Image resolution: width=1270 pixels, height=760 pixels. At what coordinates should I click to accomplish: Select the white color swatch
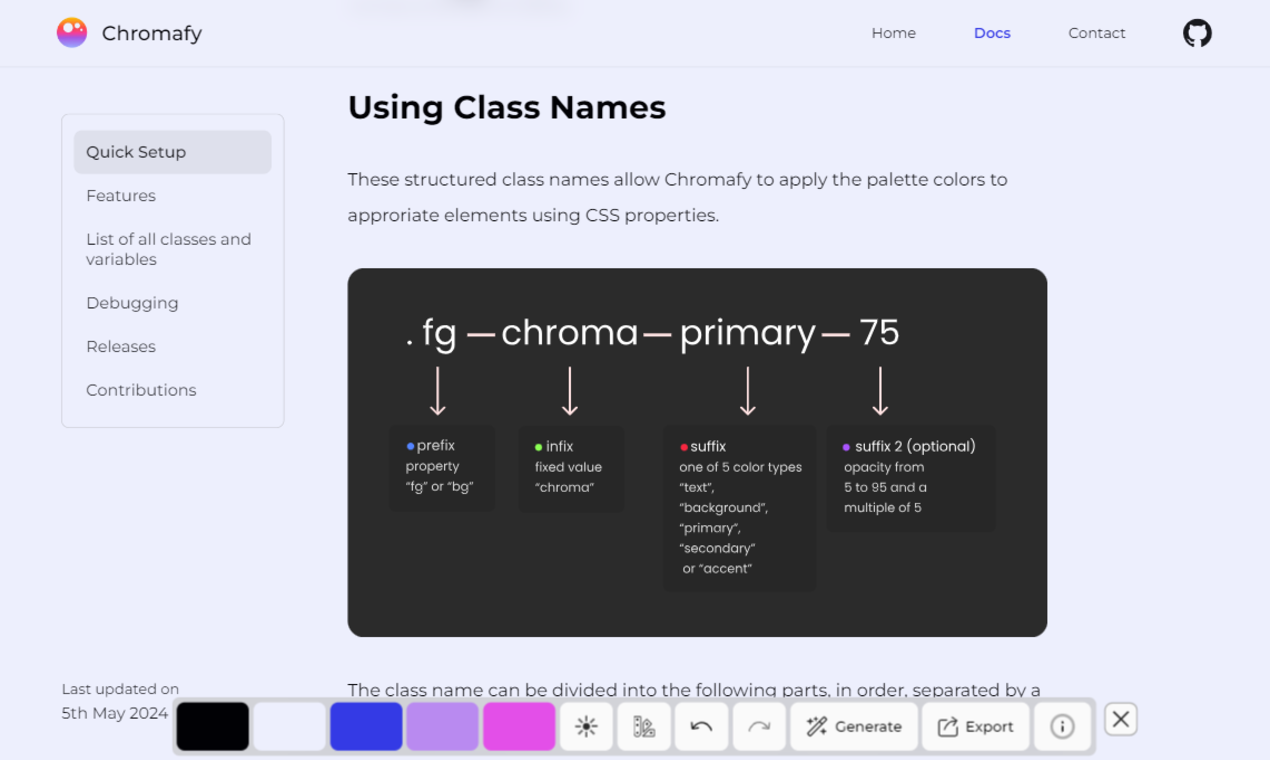coord(289,727)
